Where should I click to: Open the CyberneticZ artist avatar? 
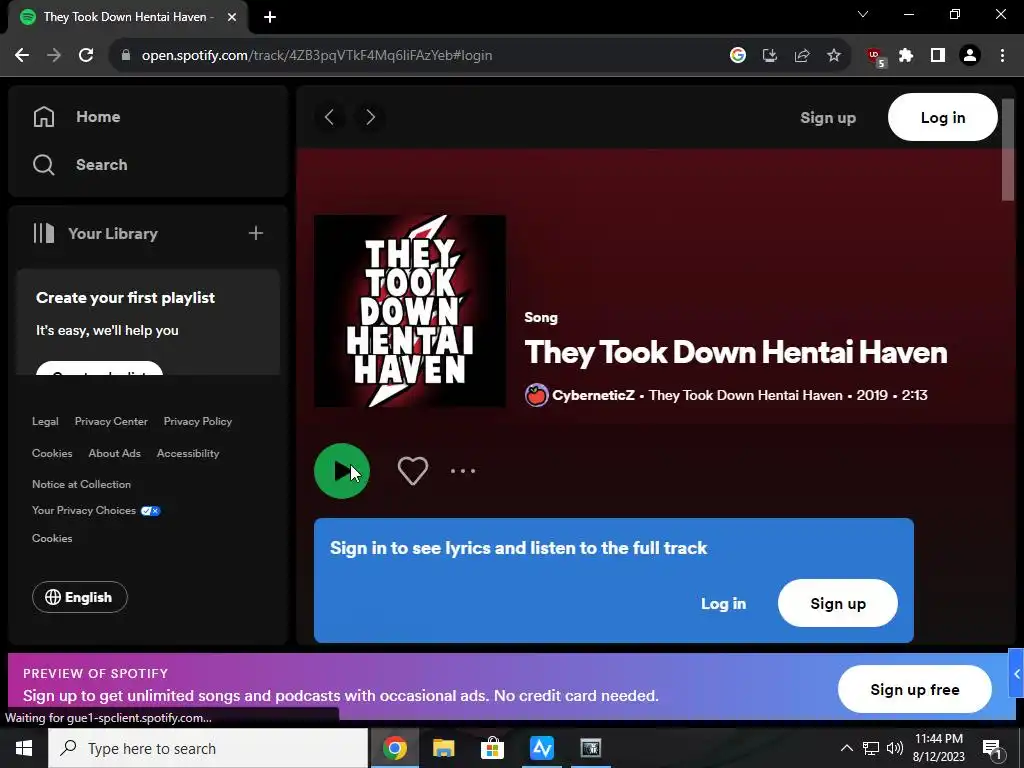coord(536,395)
